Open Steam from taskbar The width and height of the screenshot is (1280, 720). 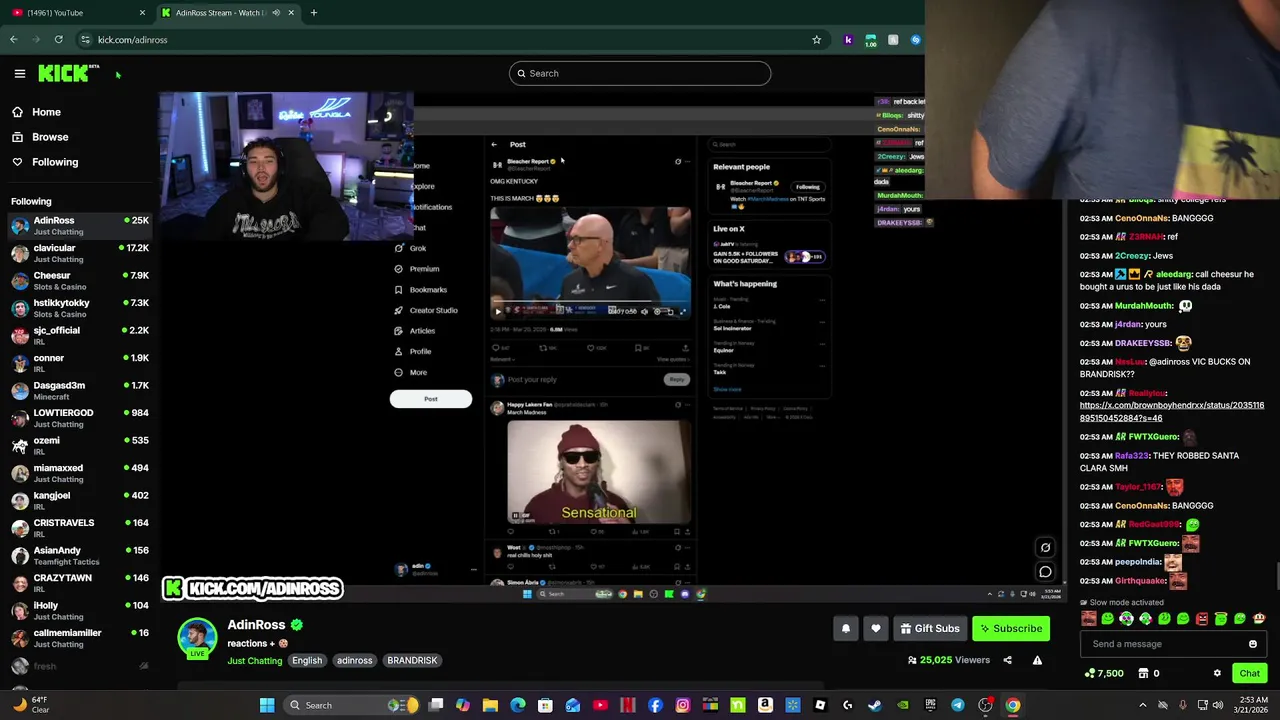click(875, 705)
